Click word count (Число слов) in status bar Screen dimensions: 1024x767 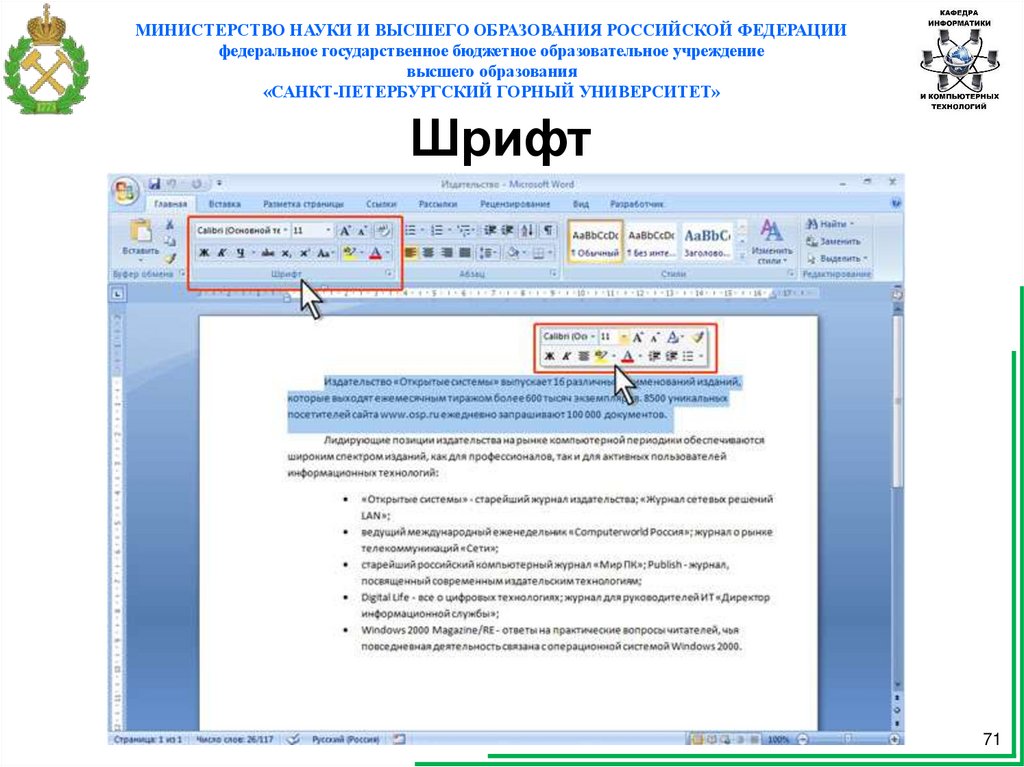pyautogui.click(x=234, y=740)
